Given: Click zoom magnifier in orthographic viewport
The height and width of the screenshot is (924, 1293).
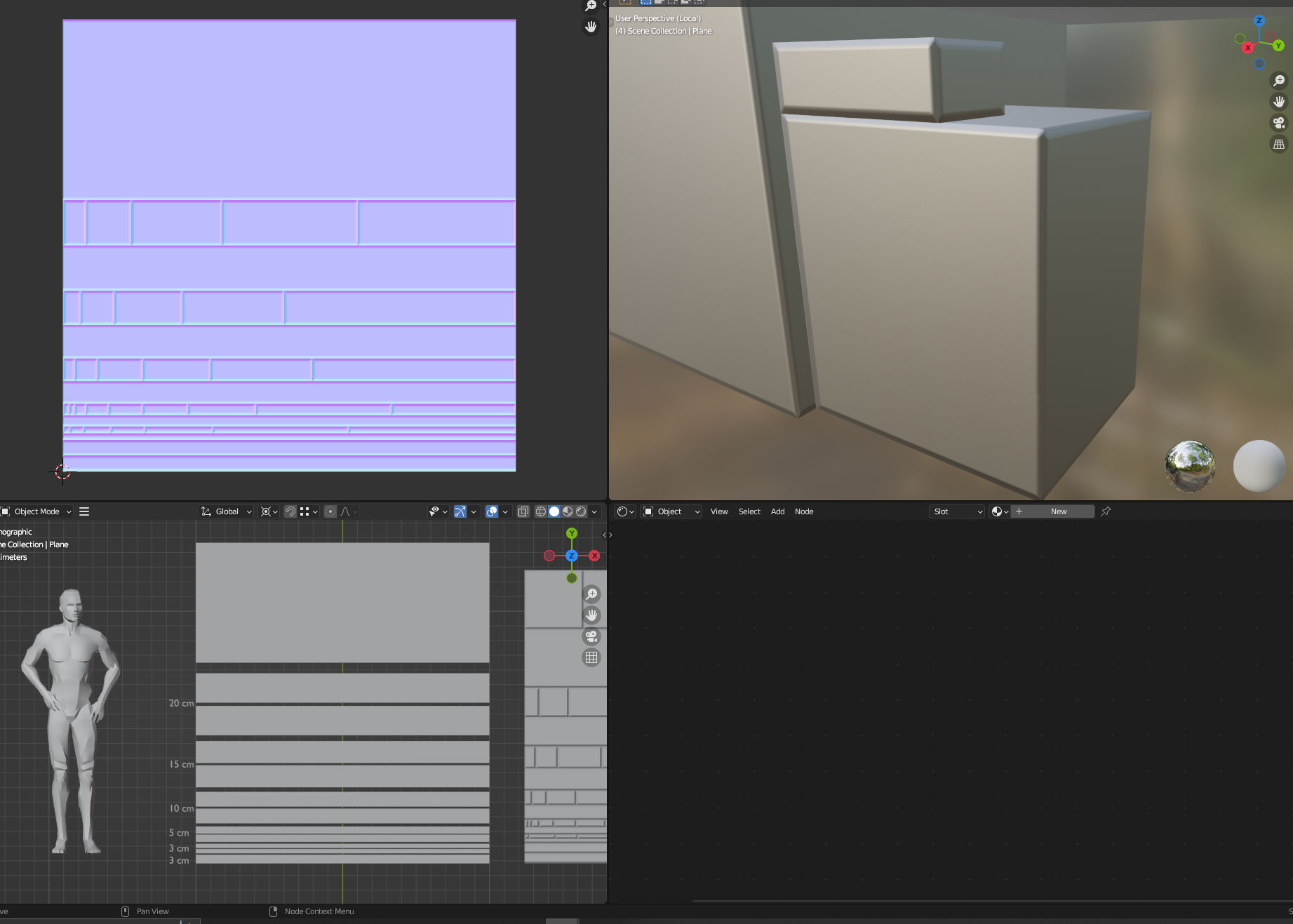Looking at the screenshot, I should point(591,594).
